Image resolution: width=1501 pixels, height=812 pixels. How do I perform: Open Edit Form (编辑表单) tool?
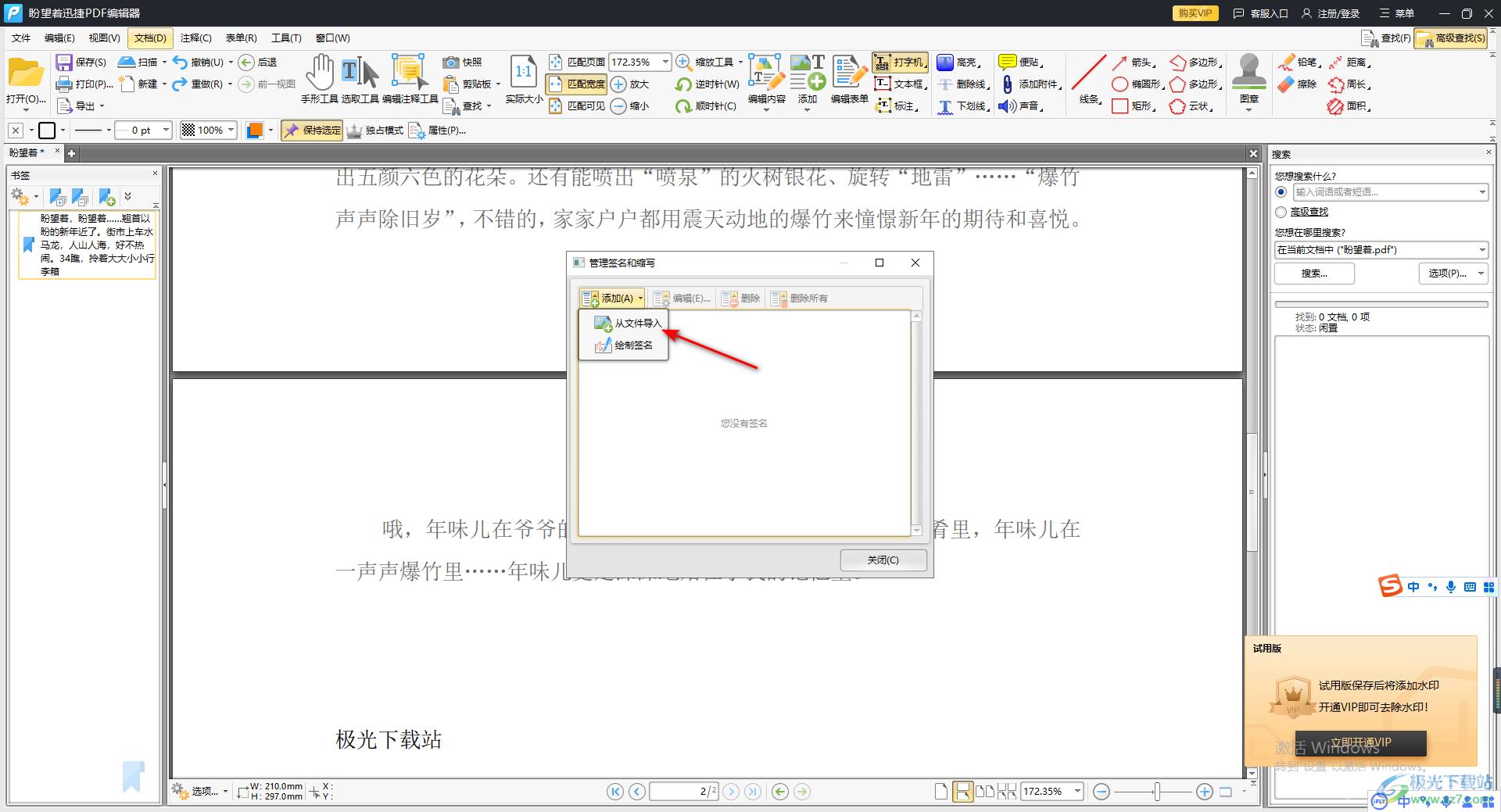849,79
